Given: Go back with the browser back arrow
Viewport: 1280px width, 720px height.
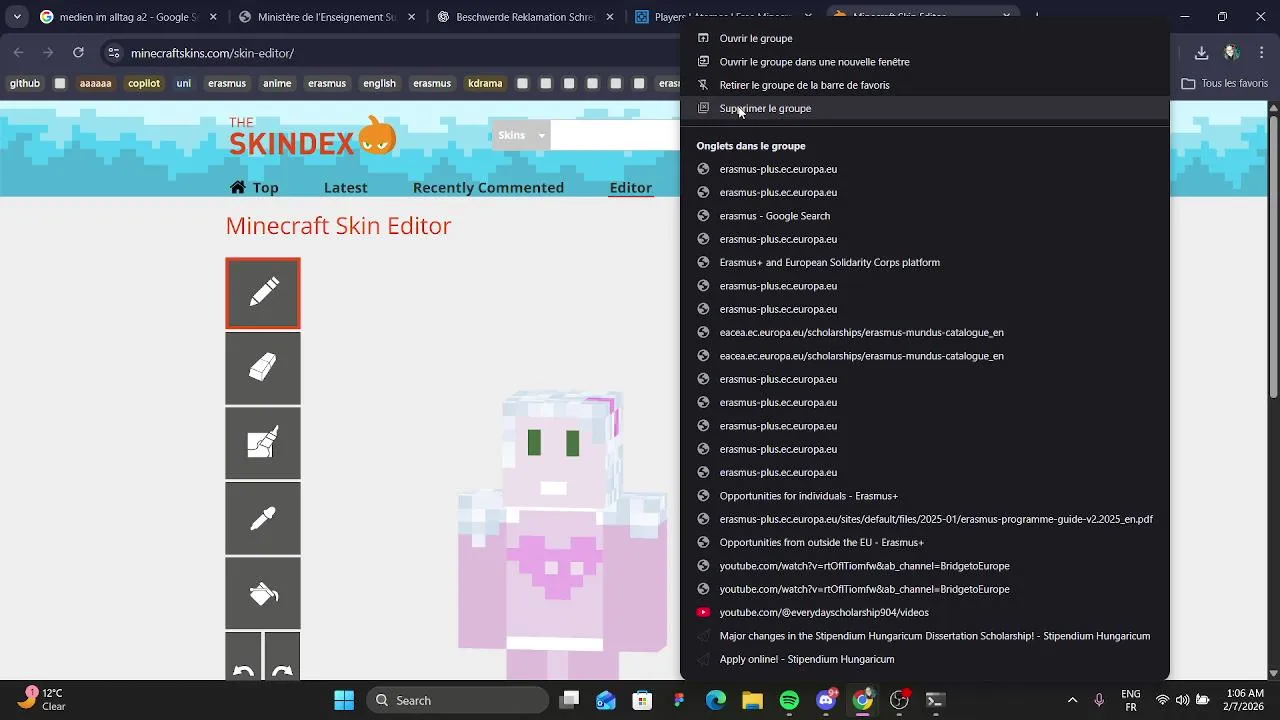Looking at the screenshot, I should [x=19, y=53].
